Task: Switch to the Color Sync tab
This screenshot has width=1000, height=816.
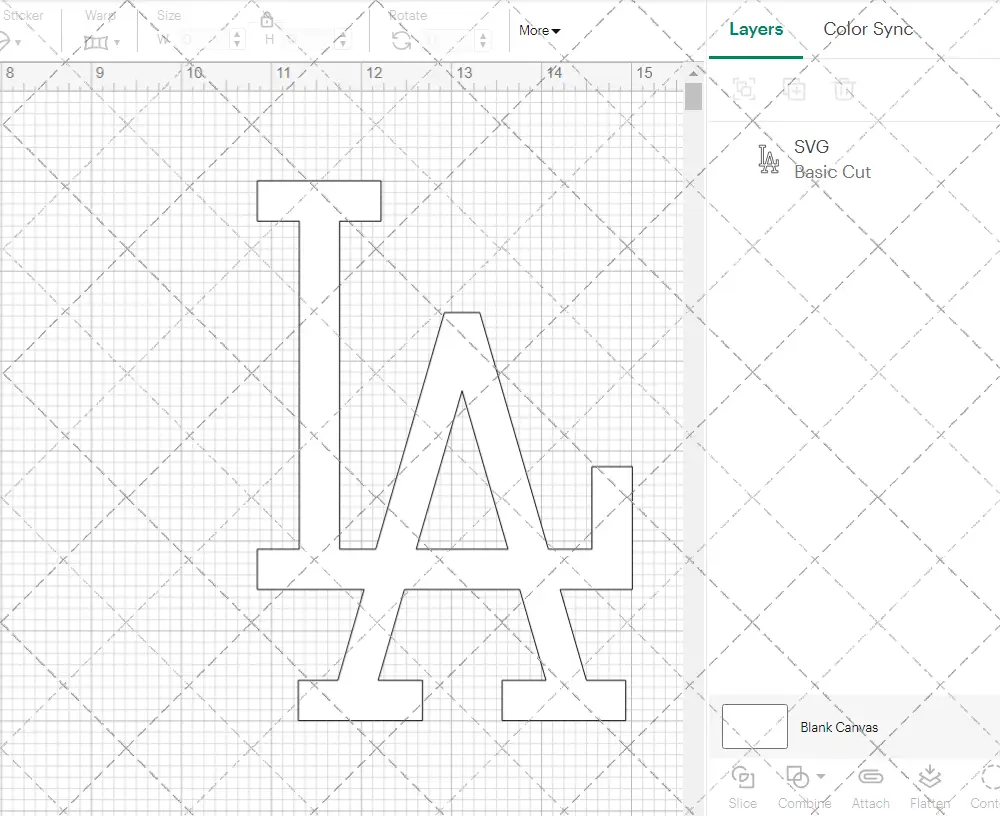Action: [868, 29]
